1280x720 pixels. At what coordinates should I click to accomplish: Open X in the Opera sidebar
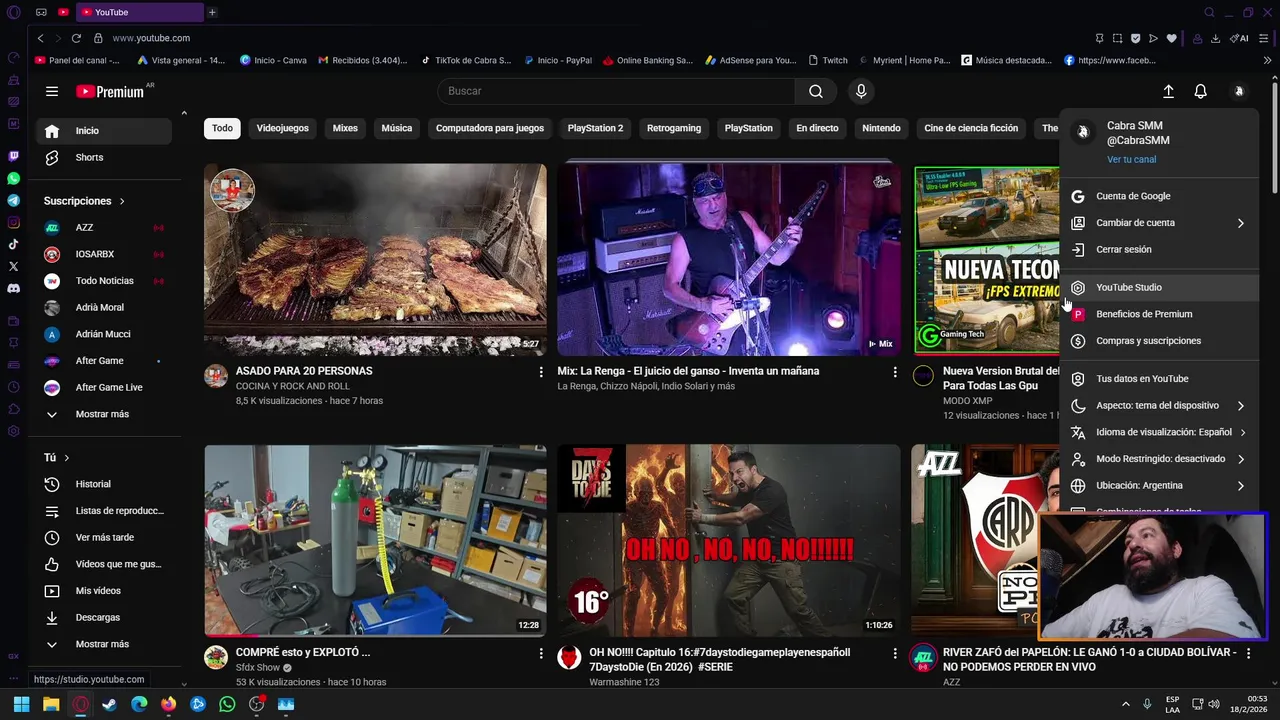click(x=13, y=266)
